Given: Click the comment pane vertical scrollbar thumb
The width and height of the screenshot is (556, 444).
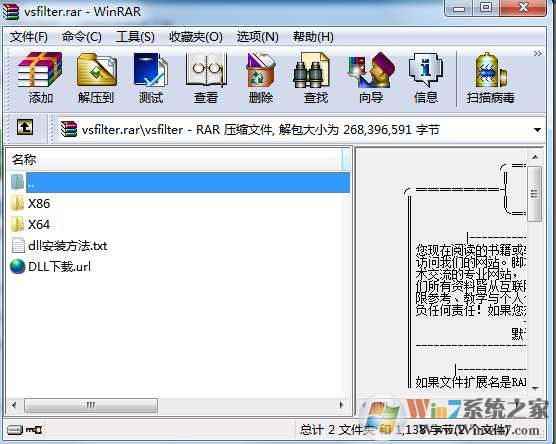Looking at the screenshot, I should 534,194.
